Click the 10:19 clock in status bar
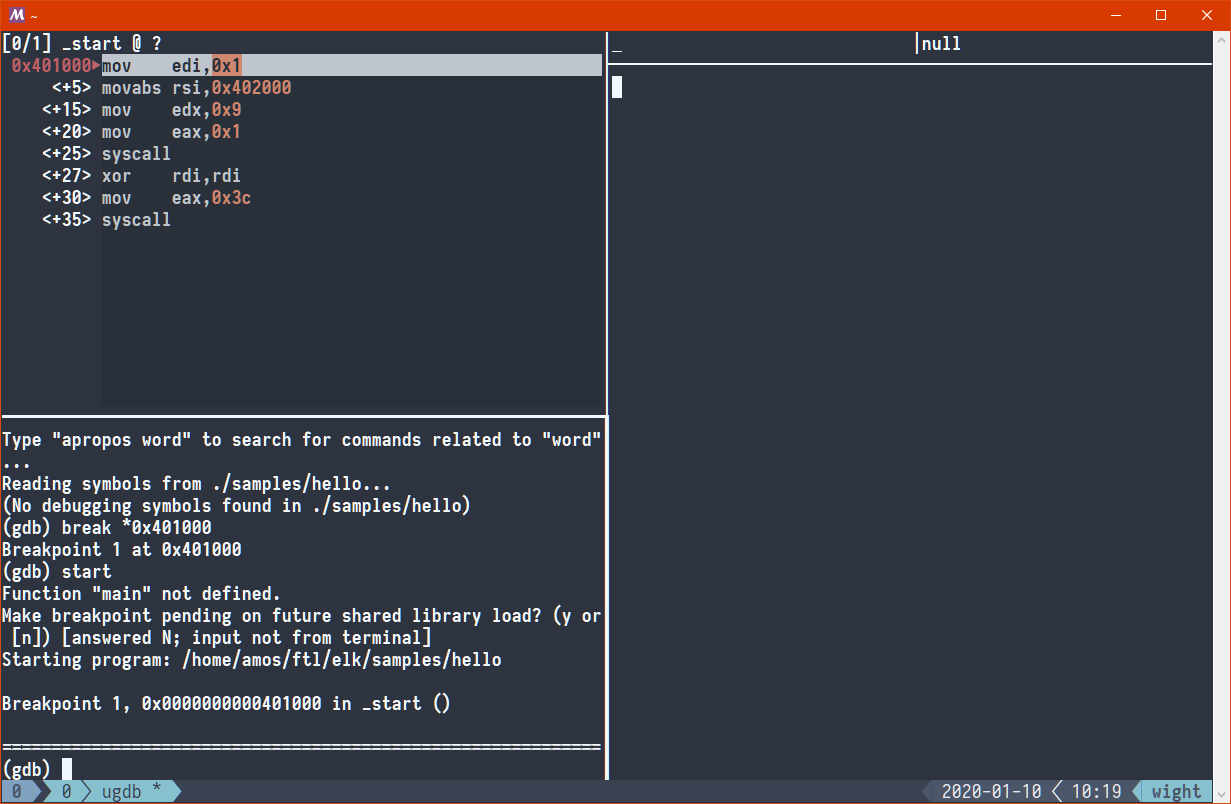 (x=1096, y=792)
